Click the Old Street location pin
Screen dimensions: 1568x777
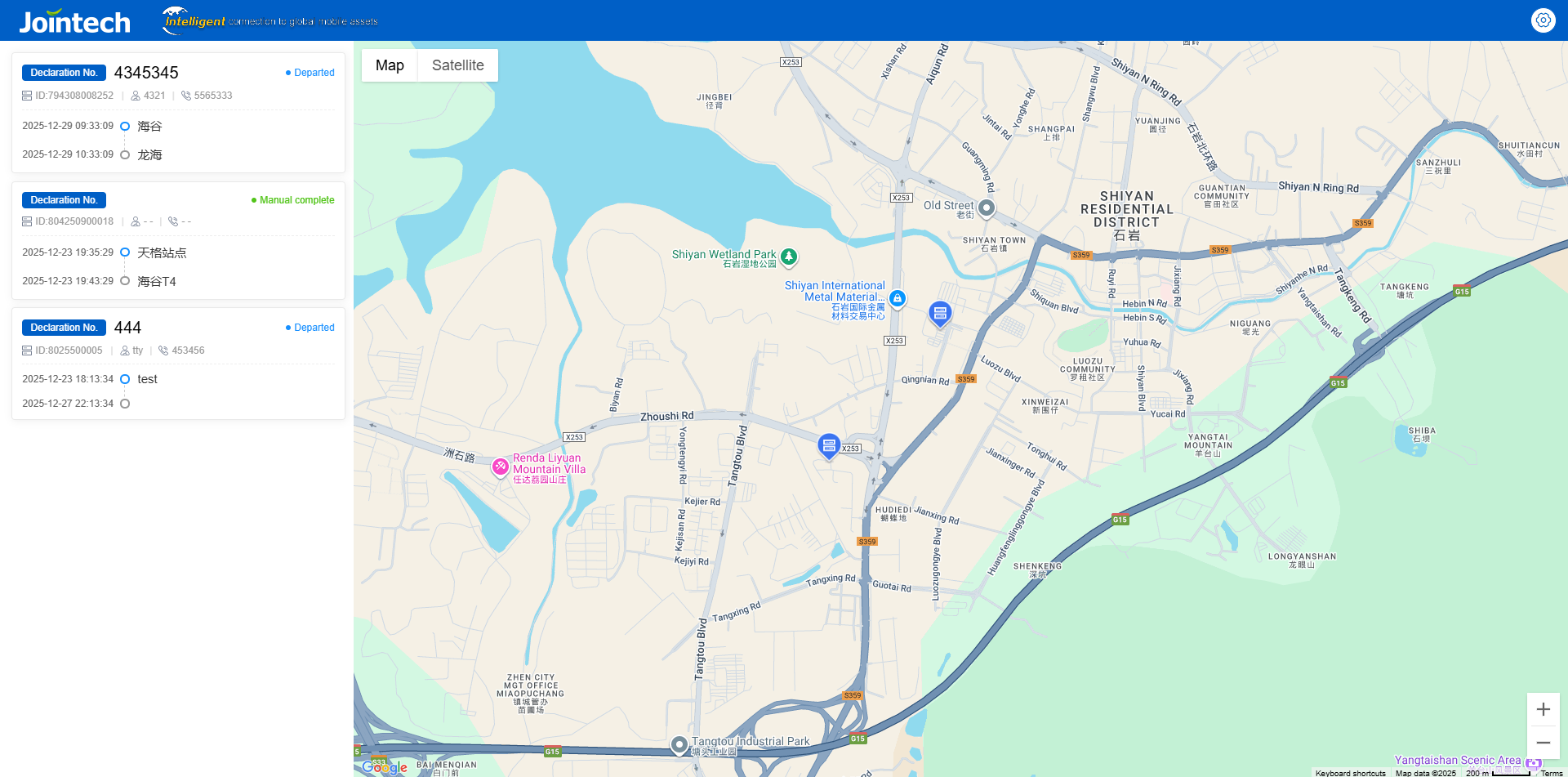pos(987,208)
